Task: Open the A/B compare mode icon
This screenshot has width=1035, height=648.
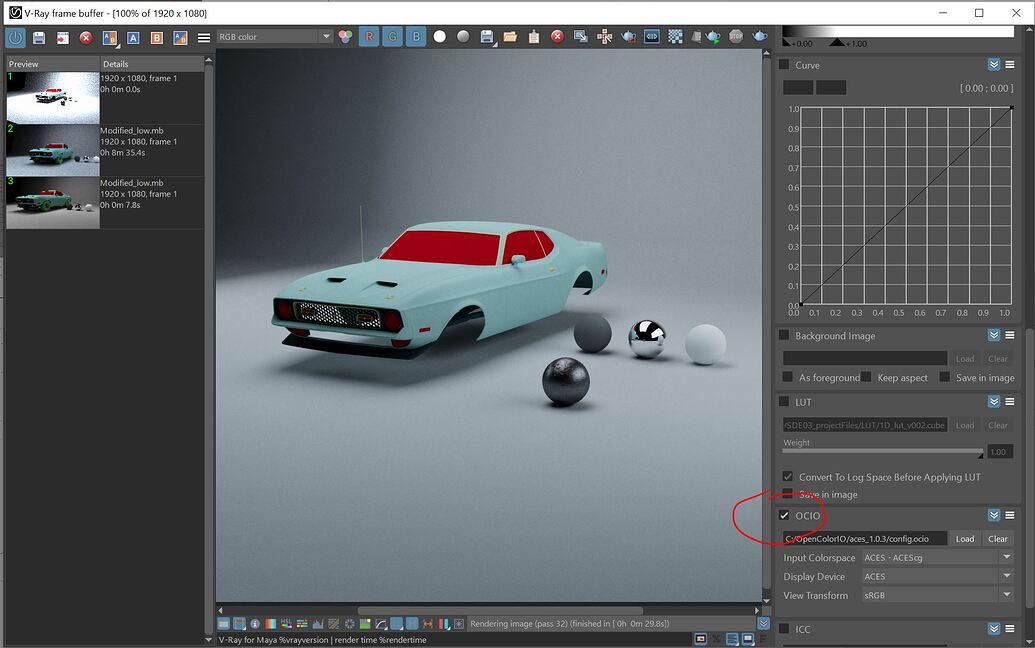Action: [110, 38]
